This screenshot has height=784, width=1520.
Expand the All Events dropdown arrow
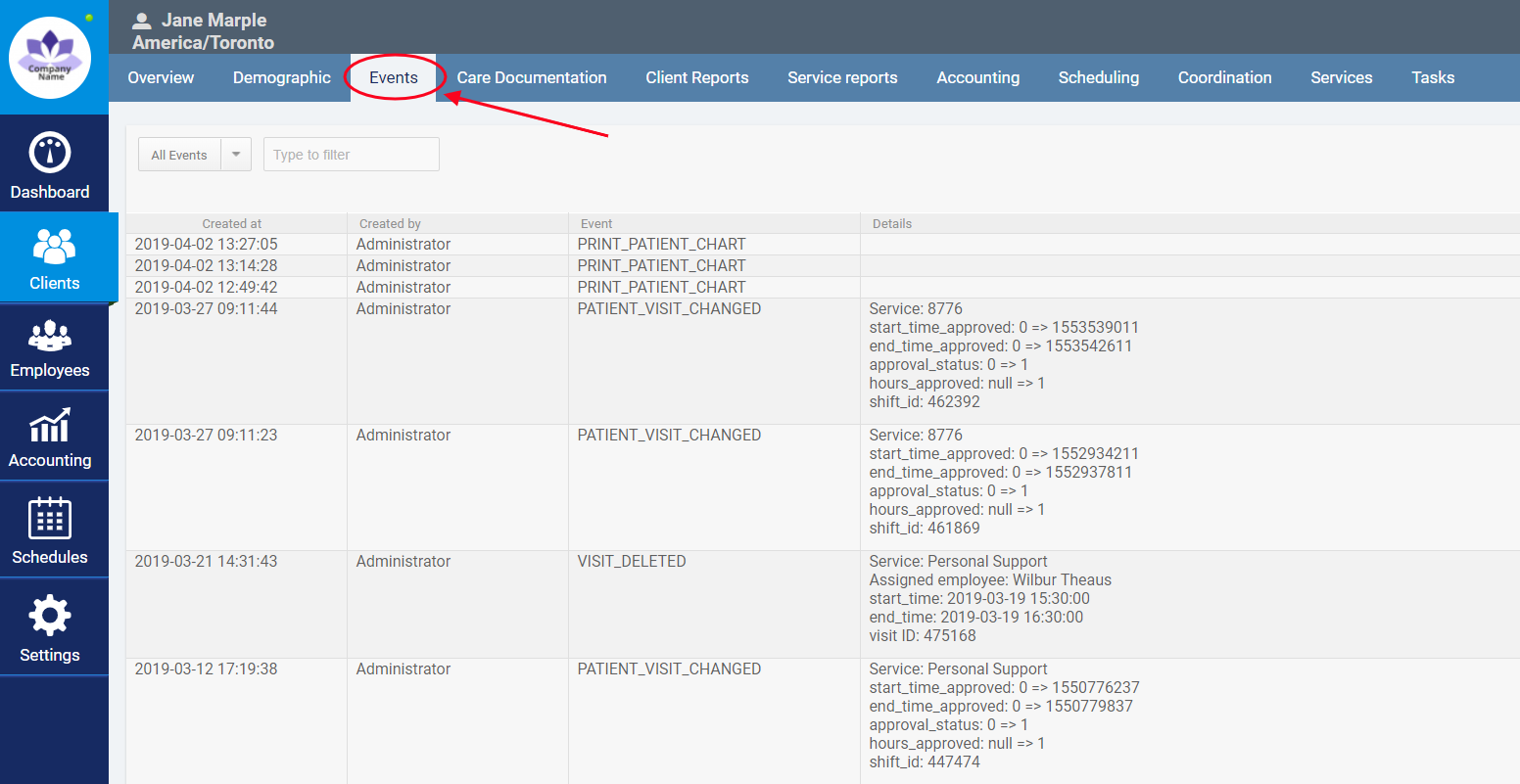coord(236,155)
